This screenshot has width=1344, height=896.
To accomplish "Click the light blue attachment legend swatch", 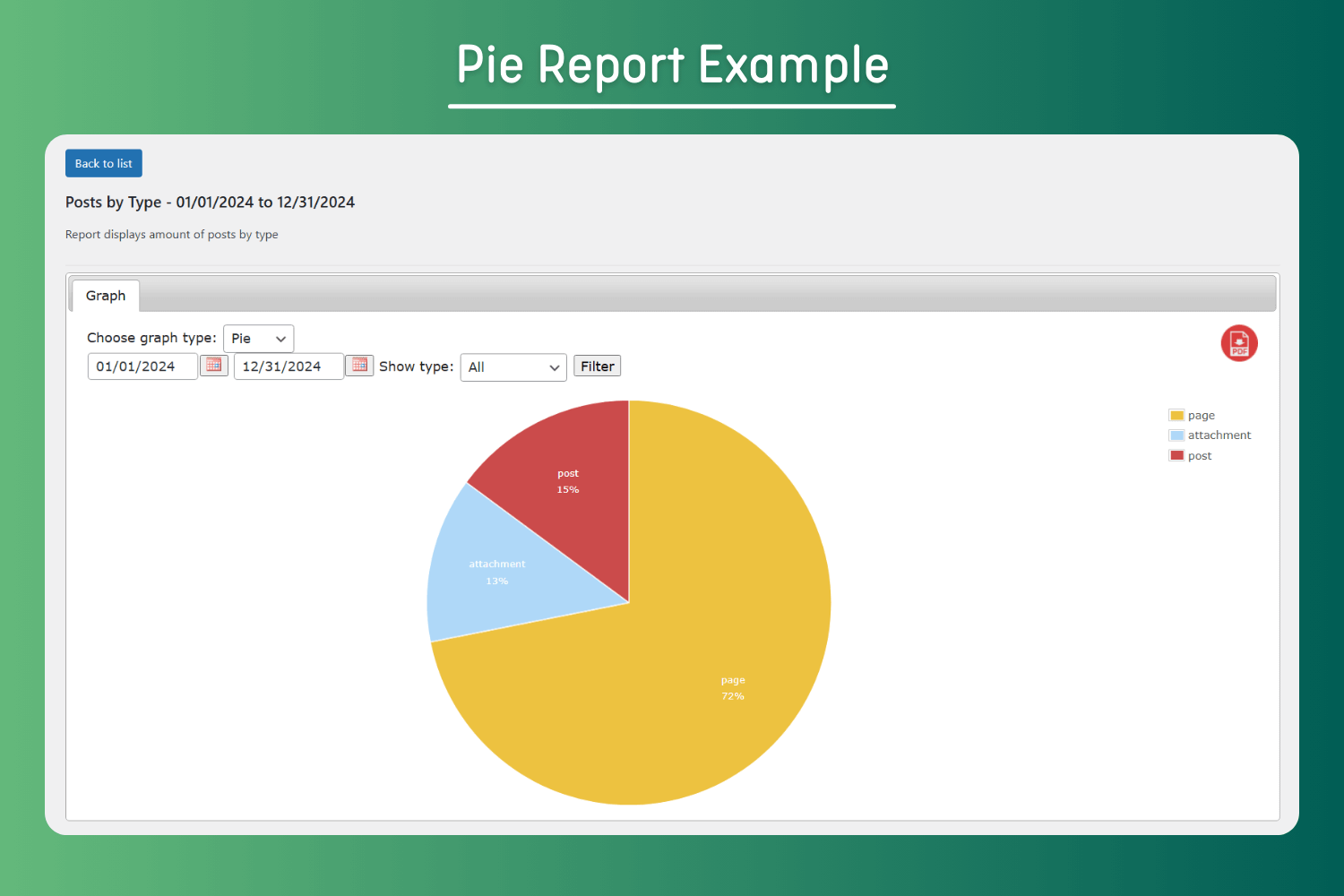I will (x=1177, y=435).
